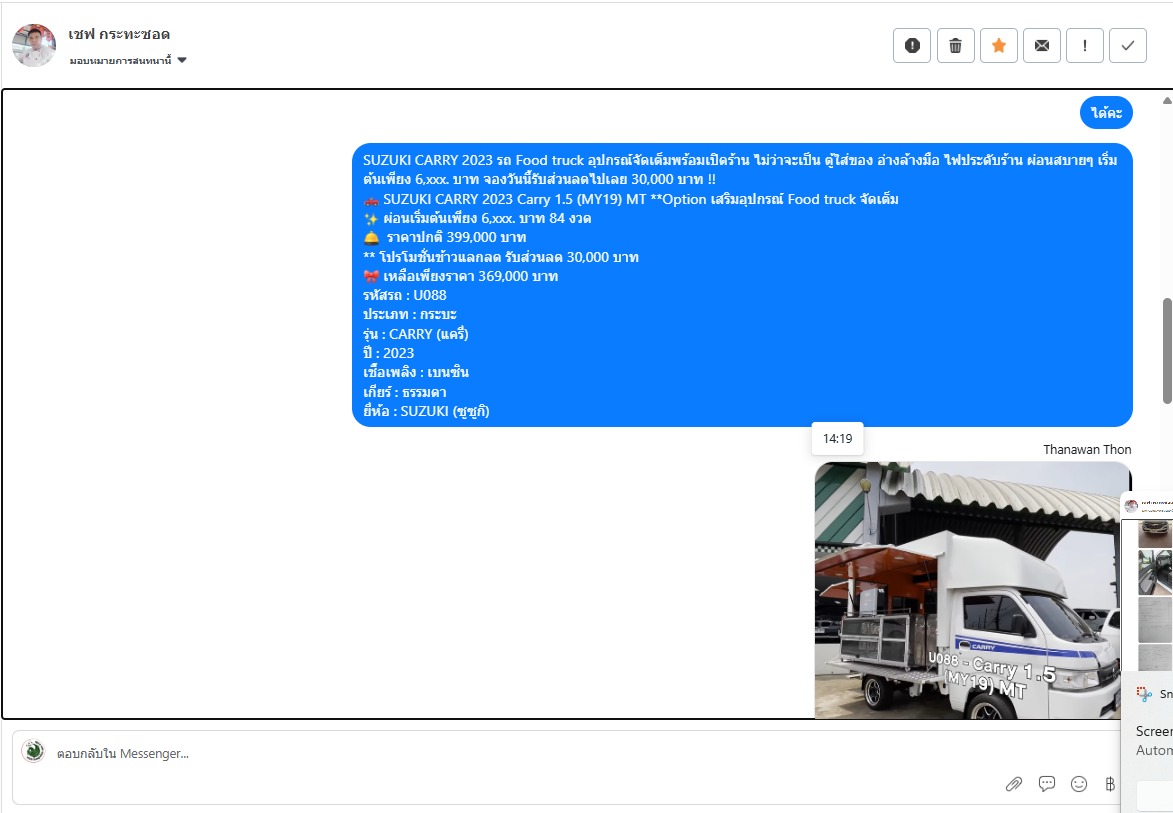The image size is (1173, 813).
Task: Click the เชื้อเพลิง : เบนซิน line
Action: (416, 372)
